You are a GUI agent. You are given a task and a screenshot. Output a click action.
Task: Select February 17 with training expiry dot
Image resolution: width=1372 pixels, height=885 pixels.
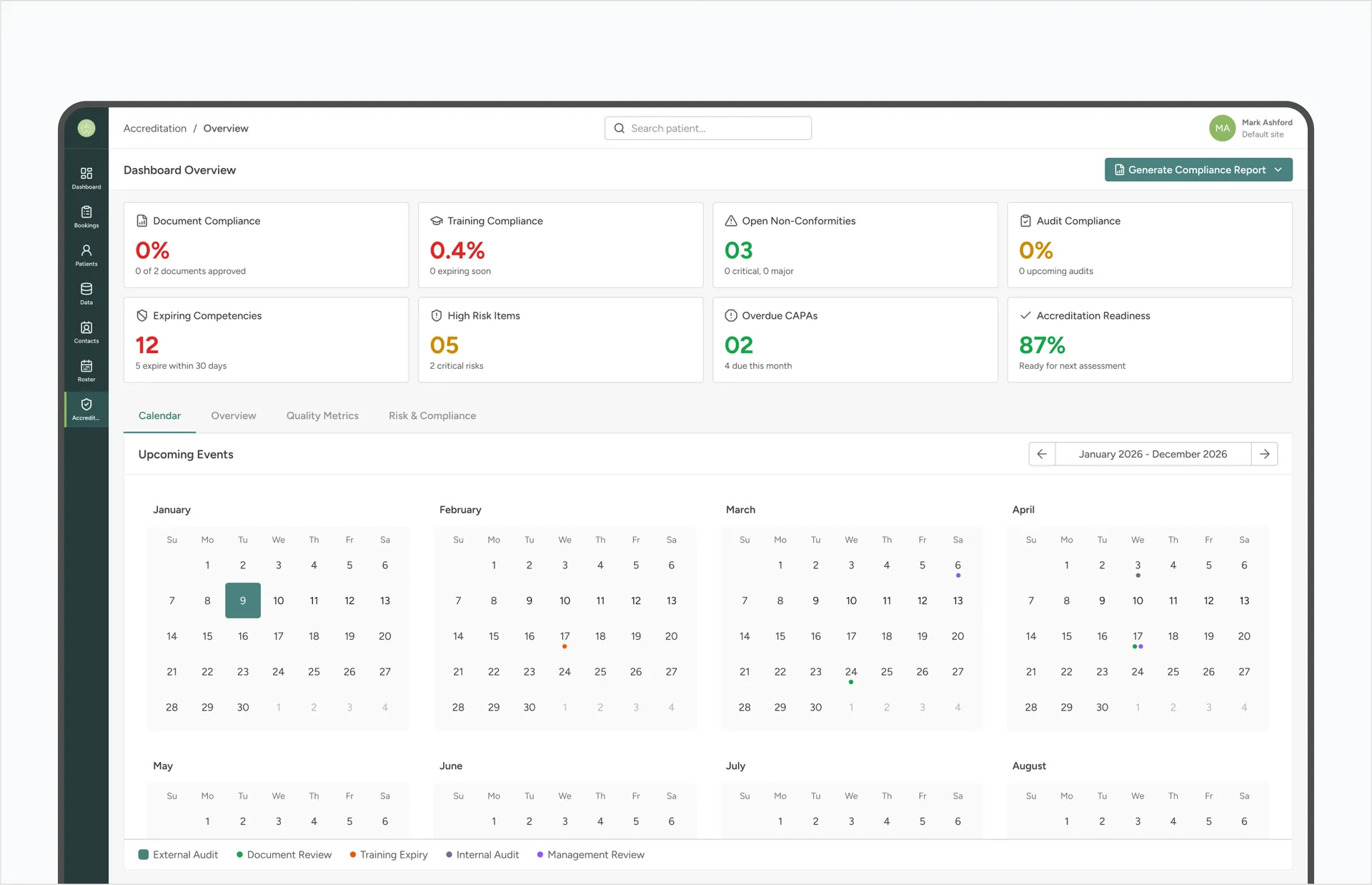coord(565,636)
